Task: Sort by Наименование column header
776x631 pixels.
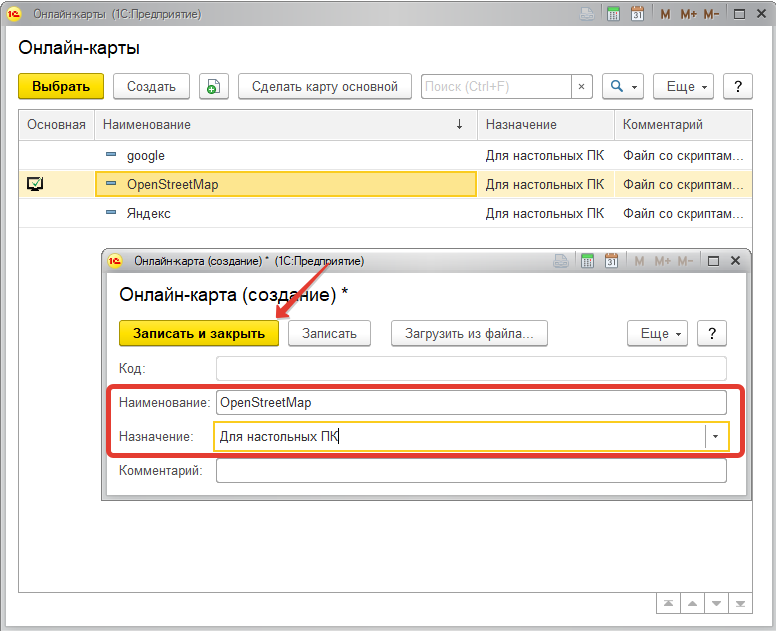Action: 286,125
